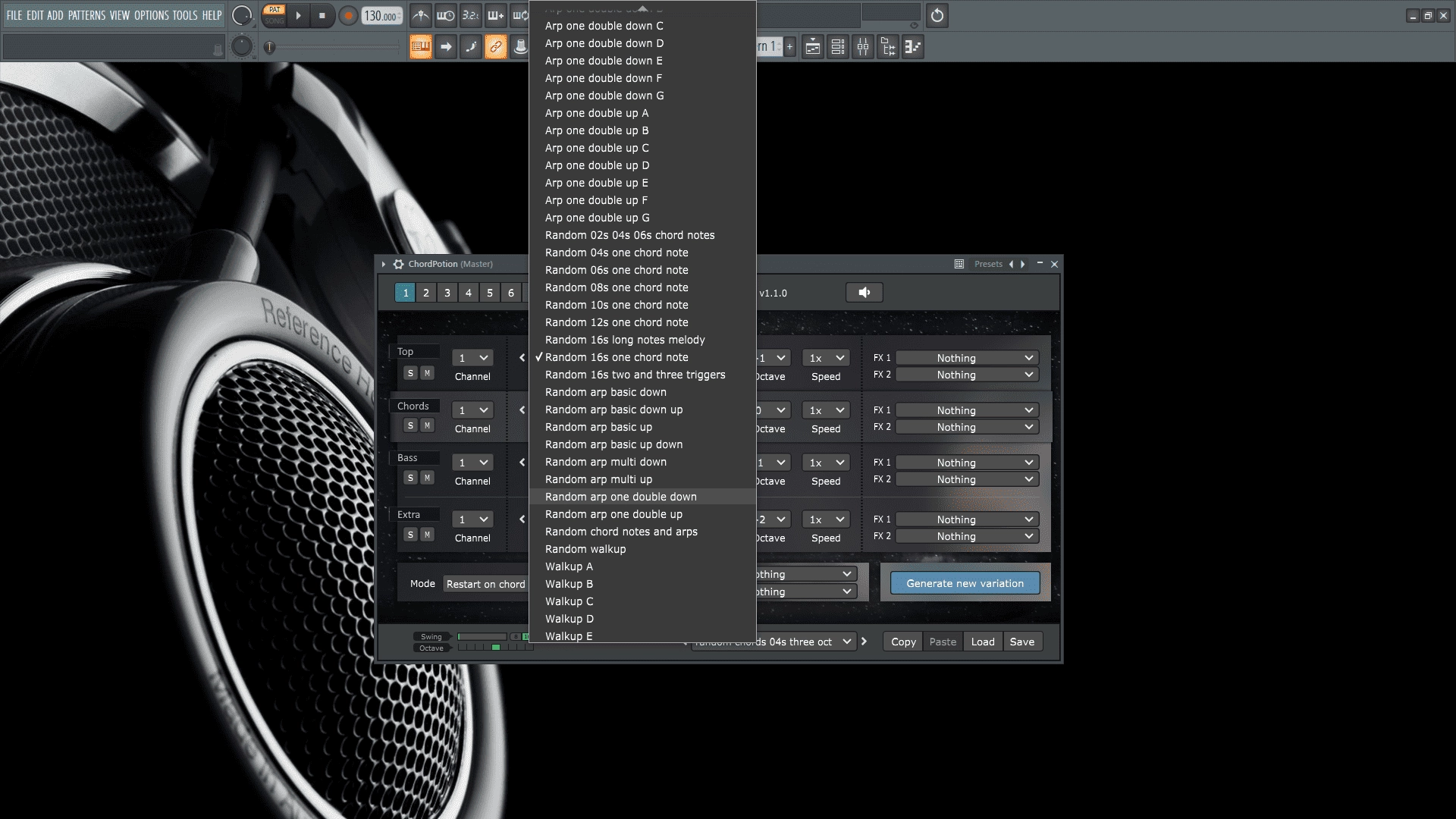Open the PATTERNS menu
The image size is (1456, 819).
click(86, 15)
